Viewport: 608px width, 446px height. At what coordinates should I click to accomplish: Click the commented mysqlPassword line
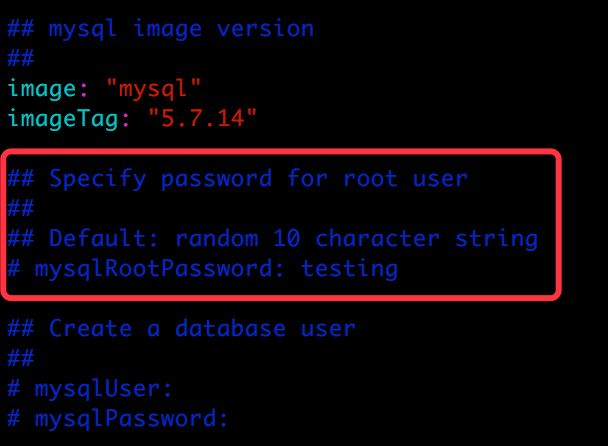(x=118, y=419)
